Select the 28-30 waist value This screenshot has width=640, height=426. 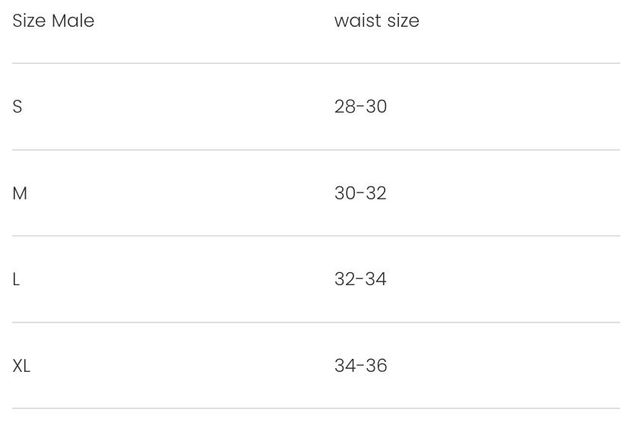coord(360,107)
